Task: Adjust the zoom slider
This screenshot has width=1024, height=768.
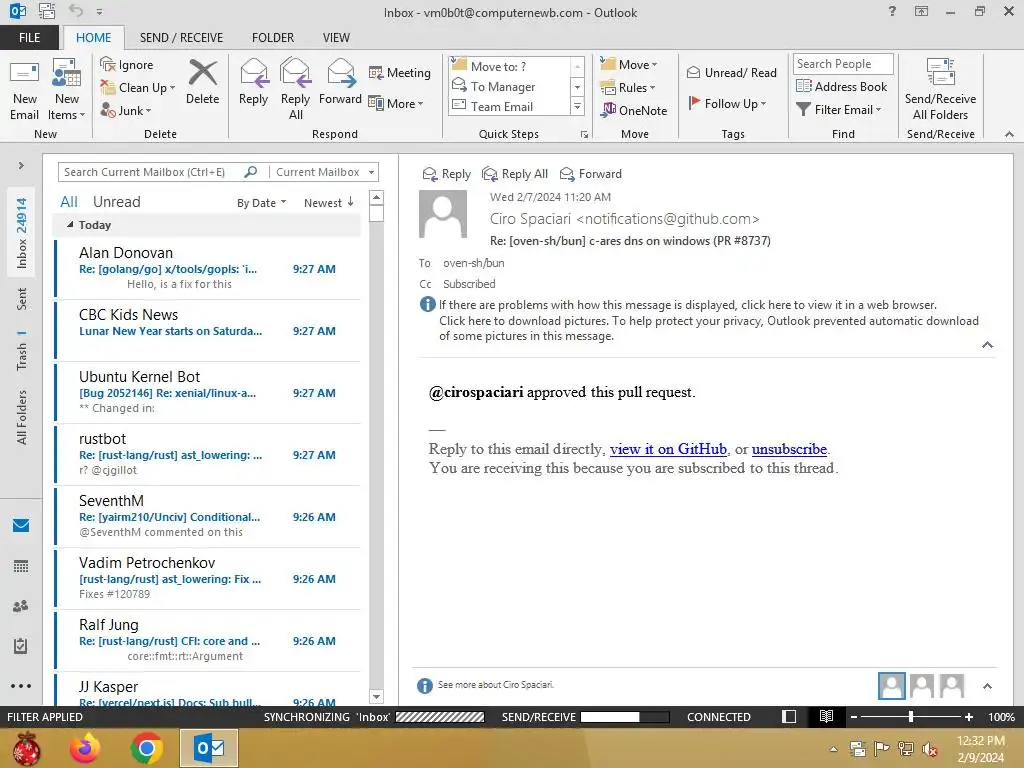Action: (910, 716)
